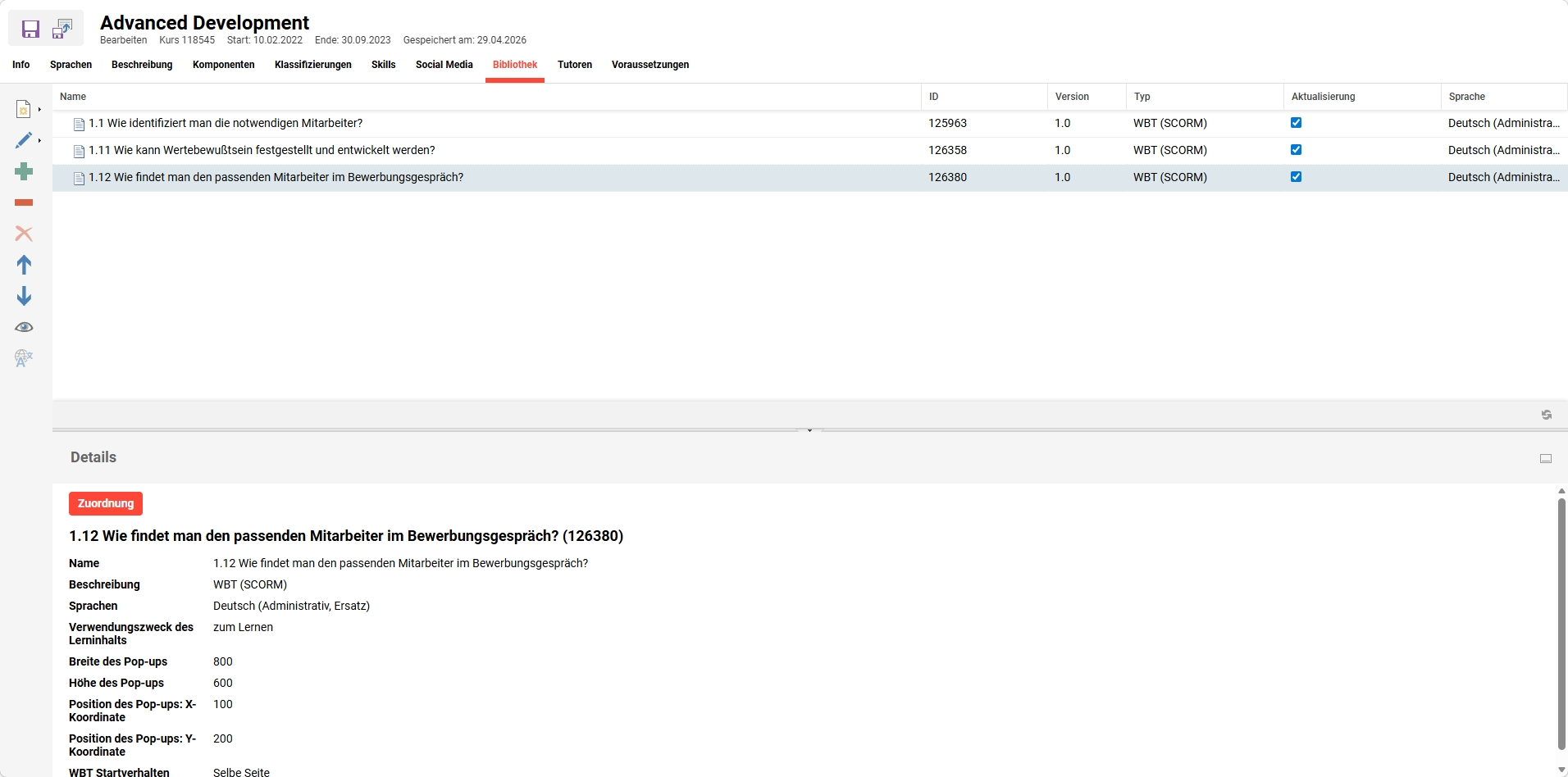Click the Details panel title

click(x=93, y=457)
